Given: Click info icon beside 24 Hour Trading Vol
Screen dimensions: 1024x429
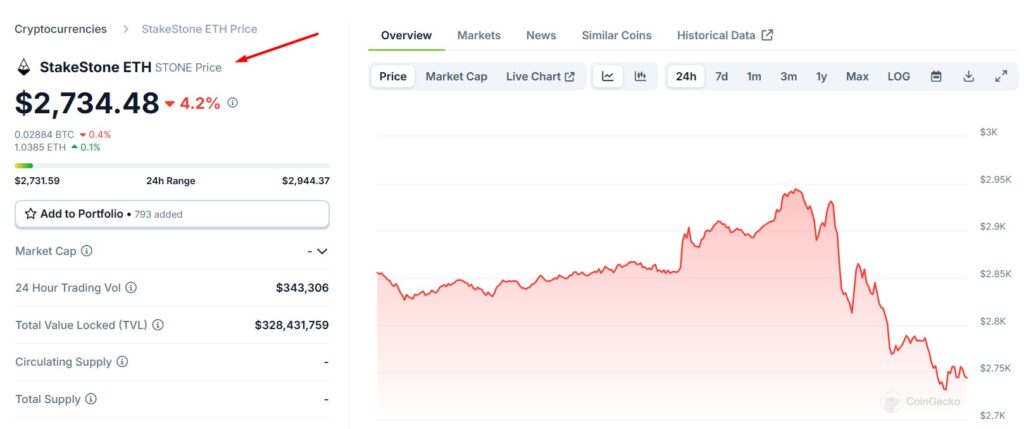Looking at the screenshot, I should pos(131,288).
